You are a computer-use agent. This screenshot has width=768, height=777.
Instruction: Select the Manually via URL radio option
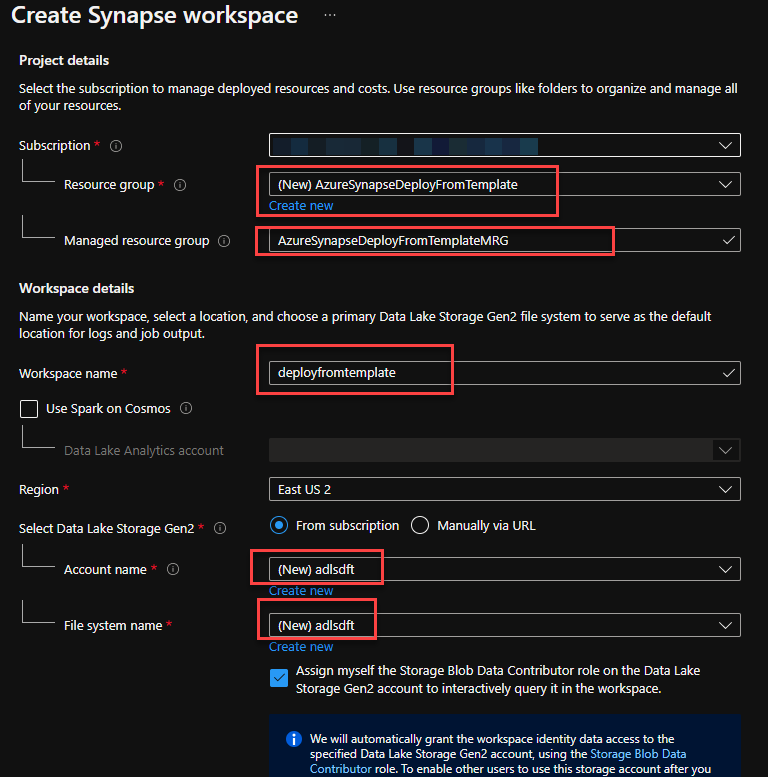[x=420, y=525]
